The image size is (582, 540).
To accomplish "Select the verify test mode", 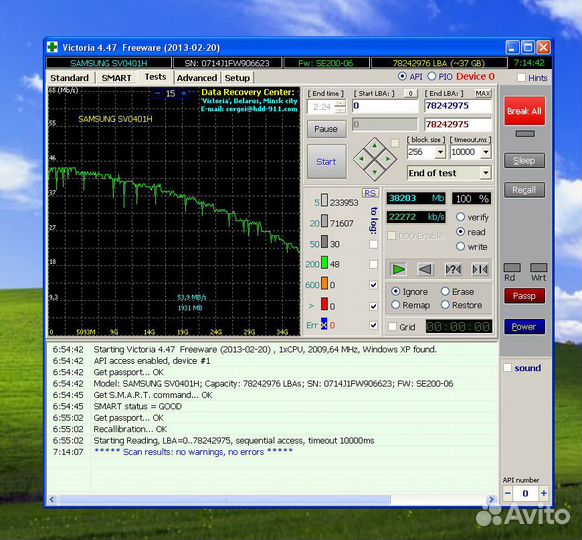I will [x=460, y=217].
